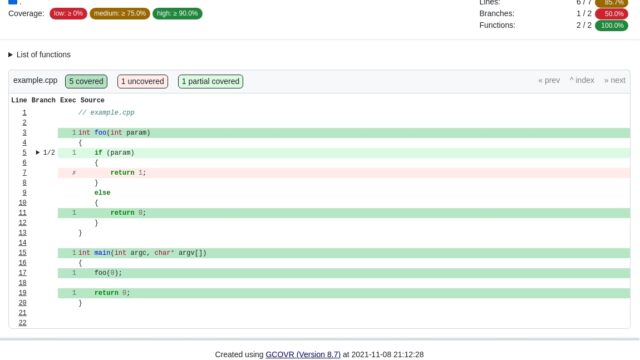The height and width of the screenshot is (360, 640).
Task: Jump to line number 14 anchor
Action: pos(22,242)
